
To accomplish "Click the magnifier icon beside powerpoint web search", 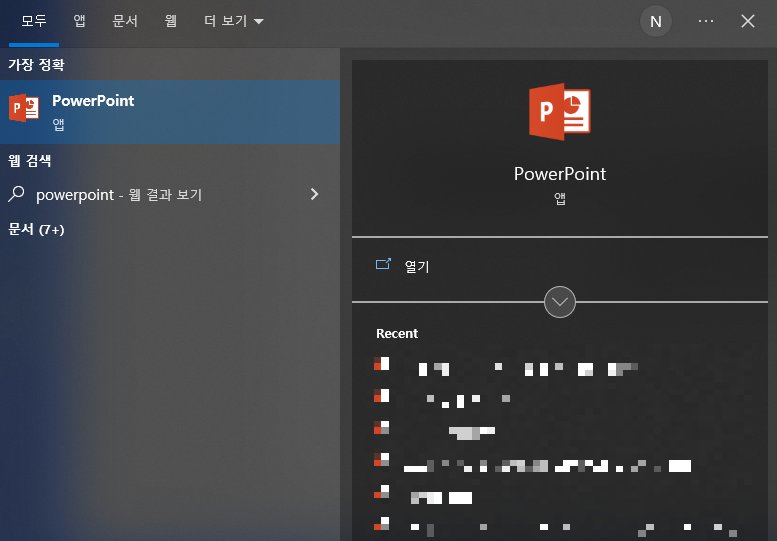I will (x=16, y=194).
